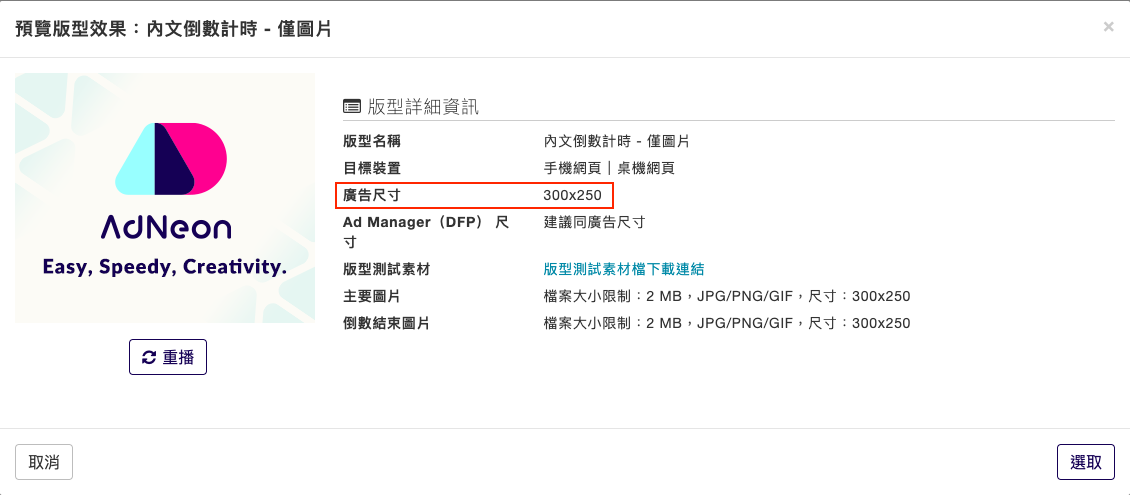Click the 版型測試素材 label
Image resolution: width=1130 pixels, height=495 pixels.
tap(386, 269)
